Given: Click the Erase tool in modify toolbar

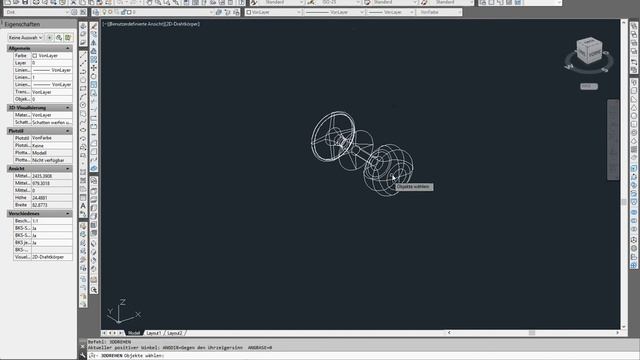Looking at the screenshot, I should (x=93, y=26).
